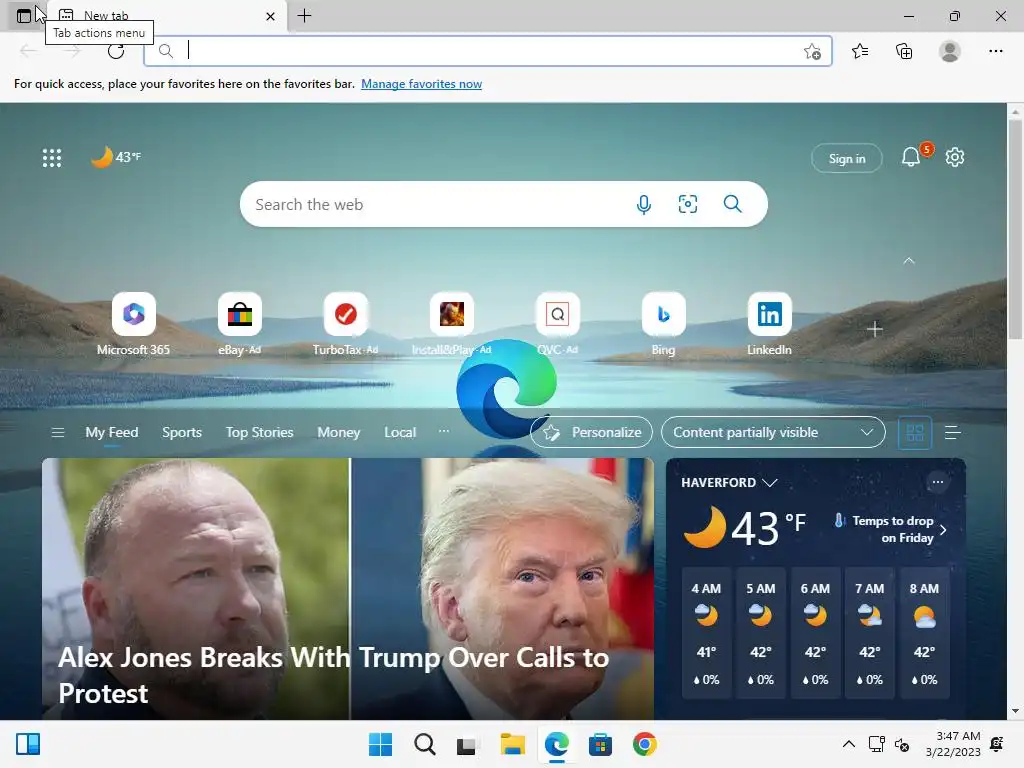Click the scrollbar down arrow

(x=1015, y=711)
